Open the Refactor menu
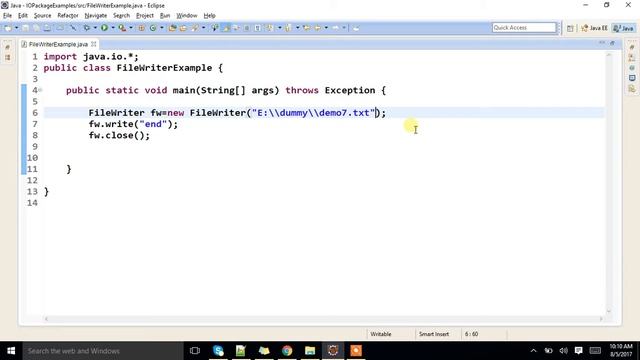The image size is (640, 360). [68, 16]
